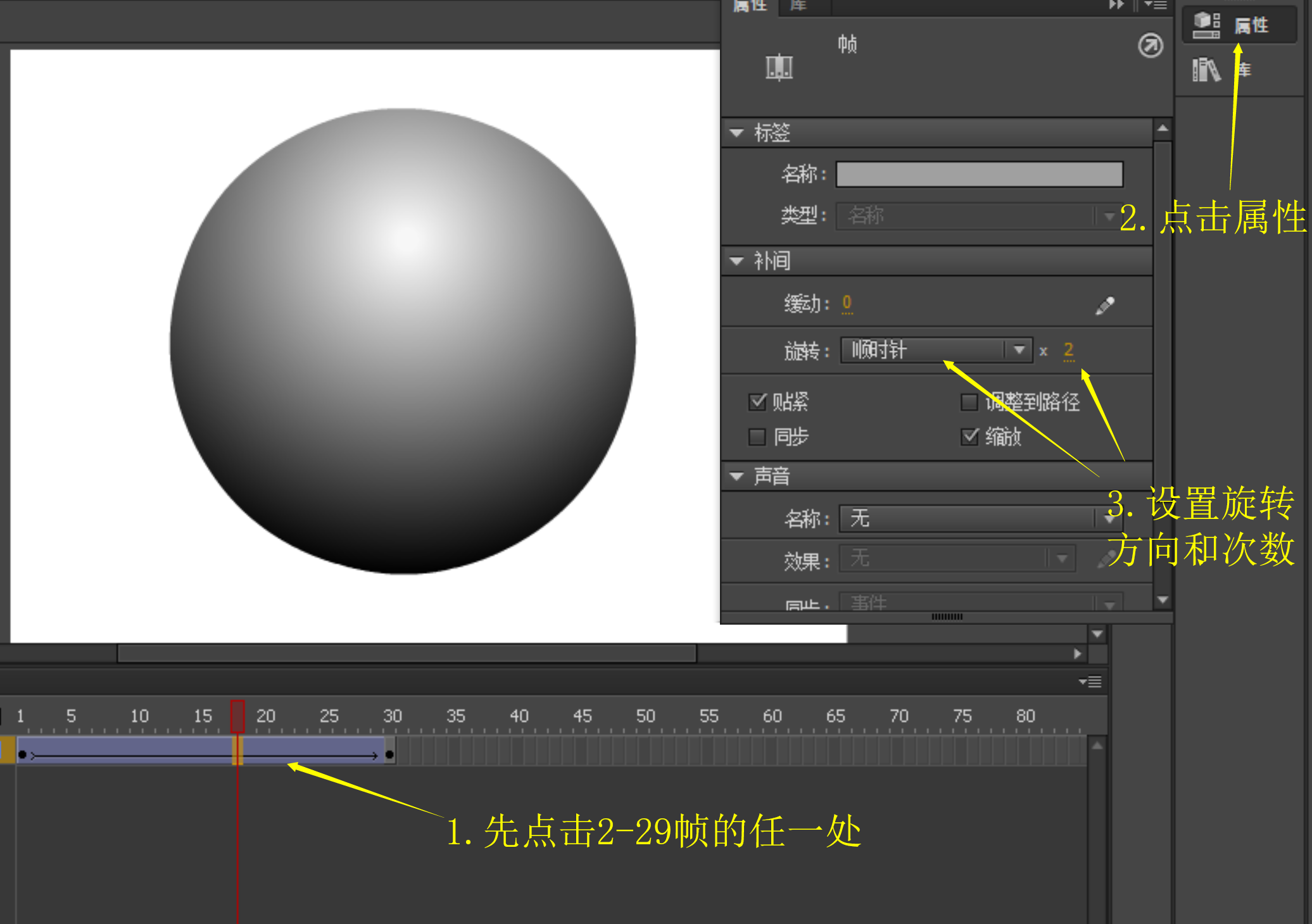Image resolution: width=1312 pixels, height=924 pixels.
Task: Enable the 调整到路径 (Orient to path) checkbox
Action: (x=969, y=401)
